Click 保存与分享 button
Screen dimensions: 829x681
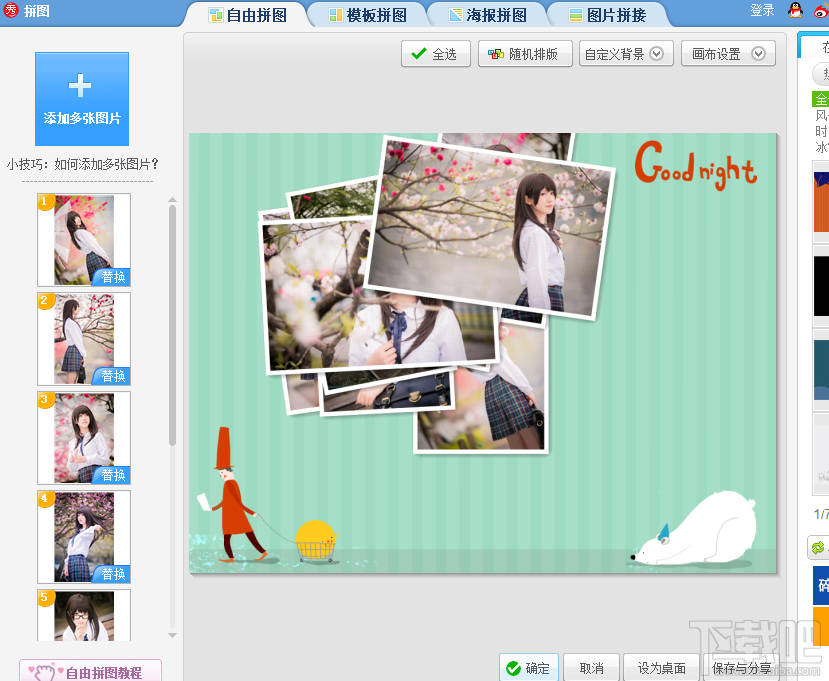741,668
